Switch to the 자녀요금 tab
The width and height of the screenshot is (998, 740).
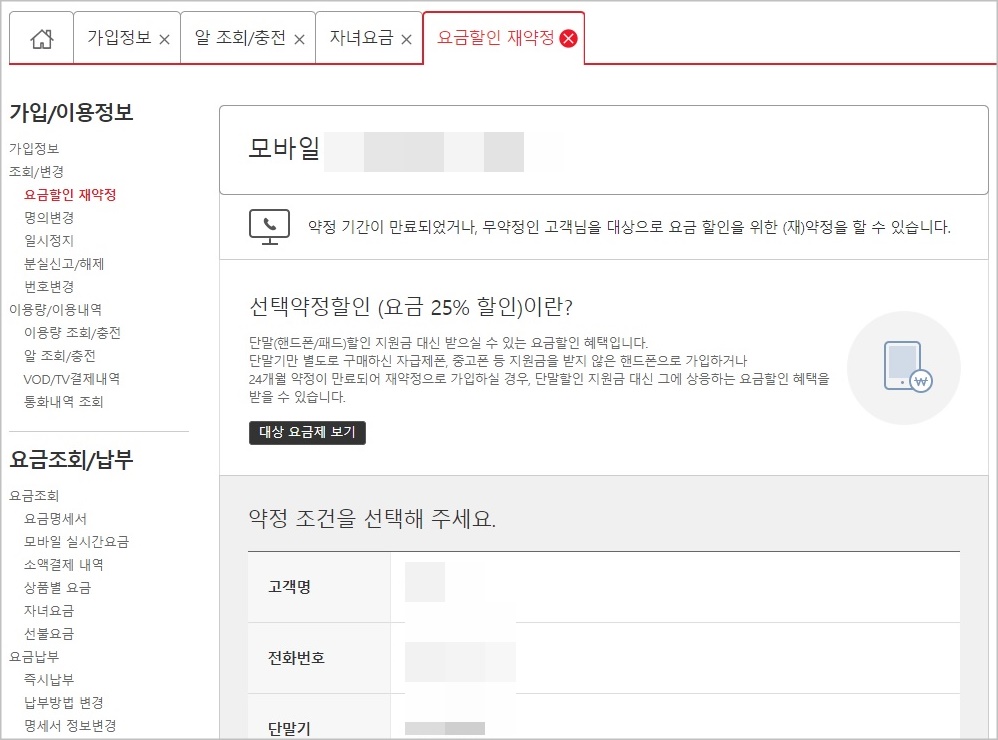coord(362,38)
